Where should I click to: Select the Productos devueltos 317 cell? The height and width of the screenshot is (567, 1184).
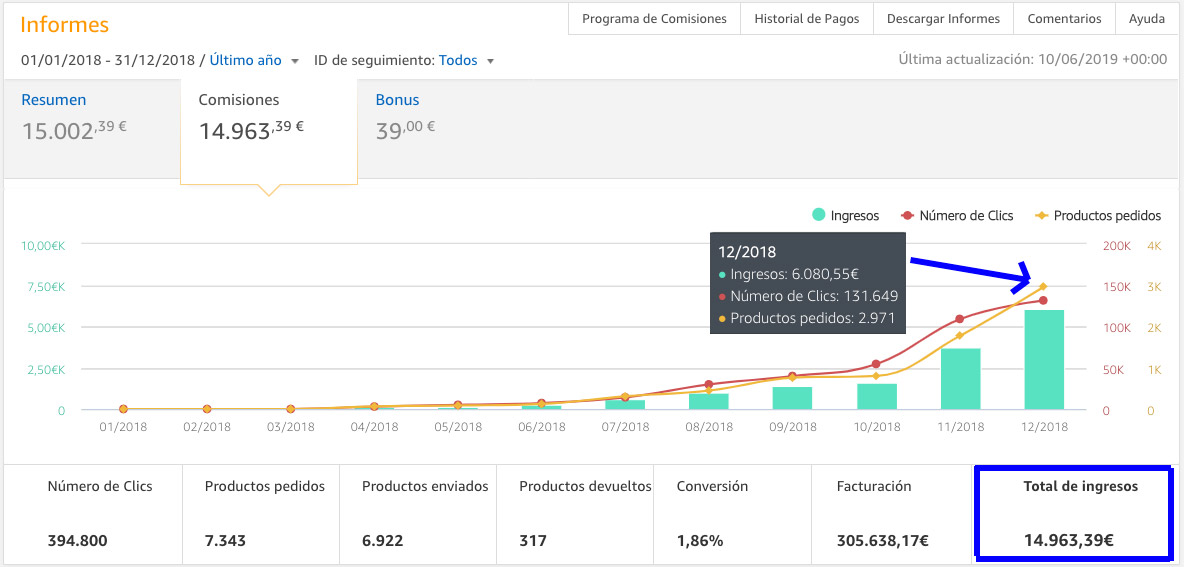tap(575, 514)
